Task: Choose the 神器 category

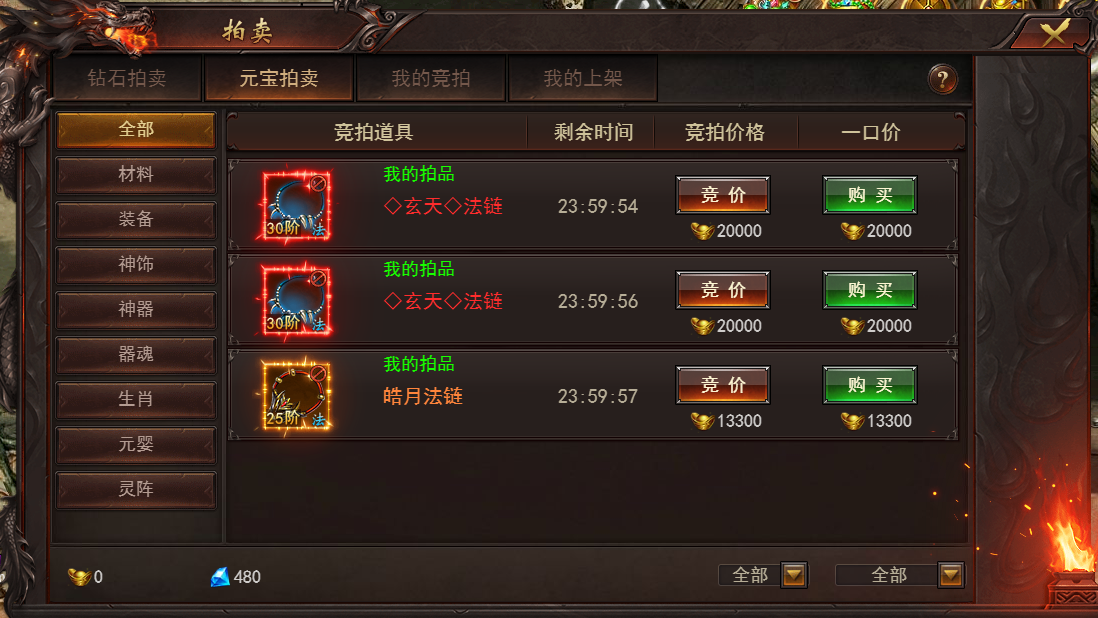Action: pyautogui.click(x=136, y=309)
